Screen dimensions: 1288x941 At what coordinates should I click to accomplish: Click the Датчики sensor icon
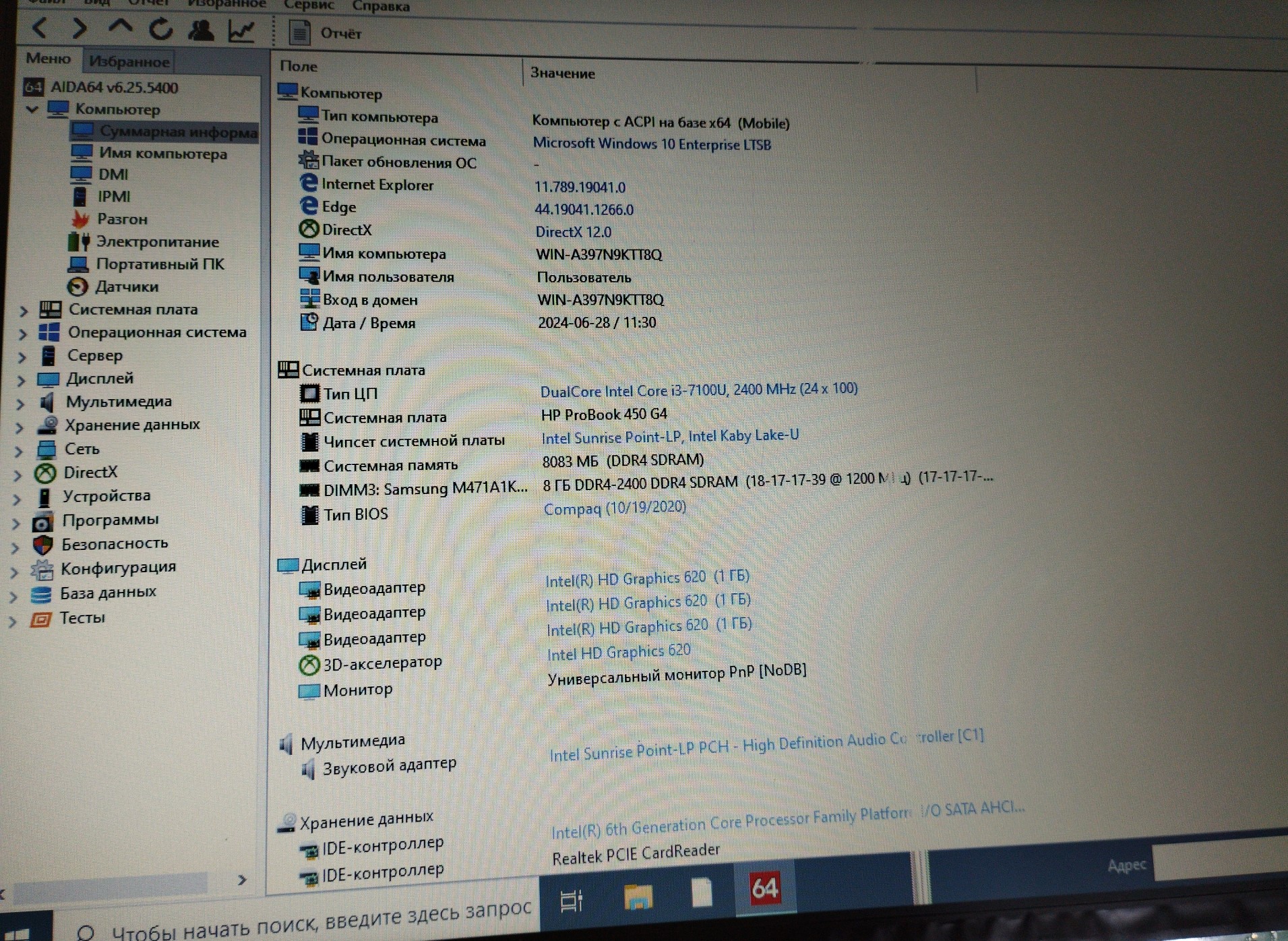coord(78,286)
